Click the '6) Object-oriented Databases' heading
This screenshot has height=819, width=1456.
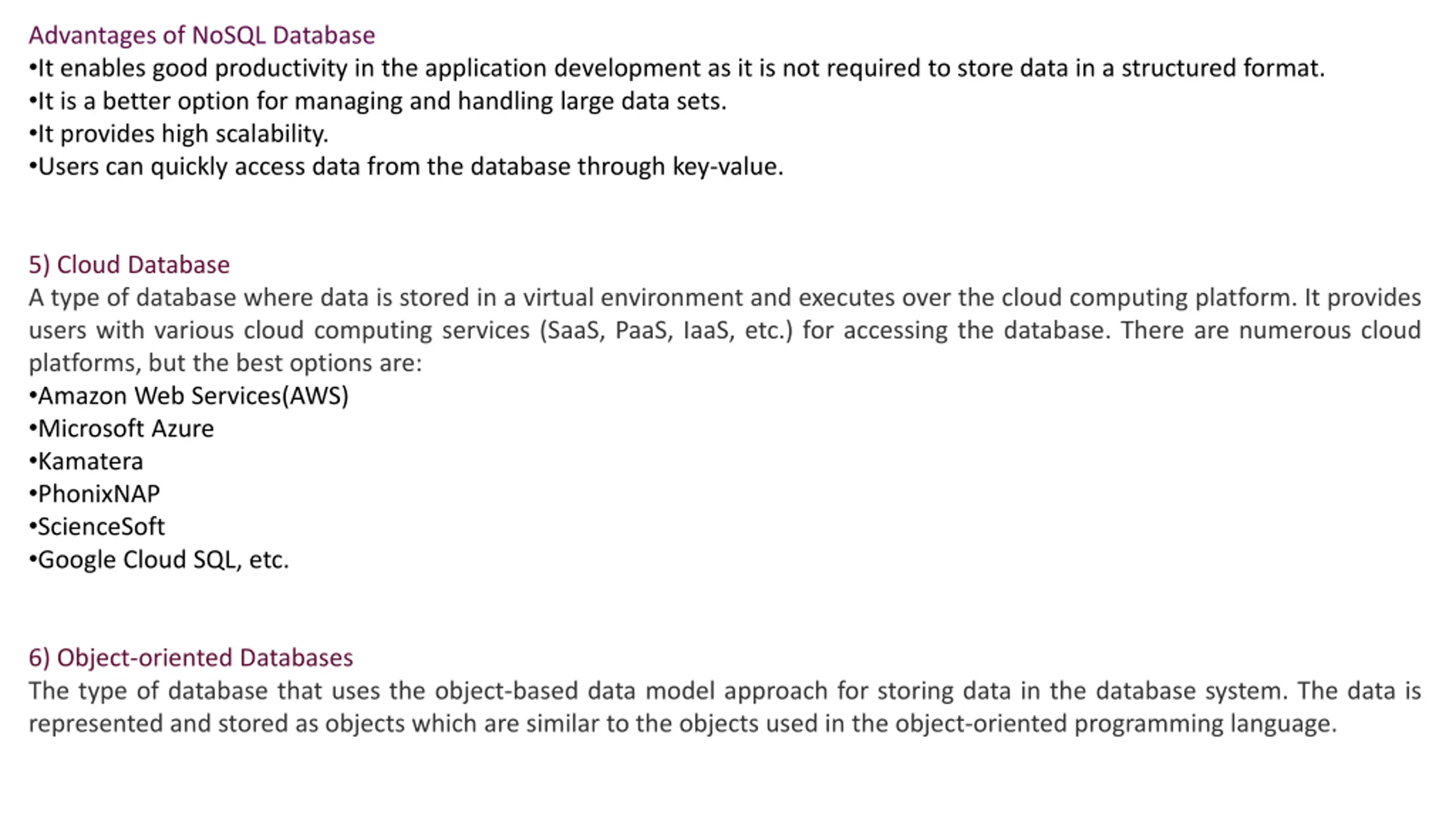[191, 658]
